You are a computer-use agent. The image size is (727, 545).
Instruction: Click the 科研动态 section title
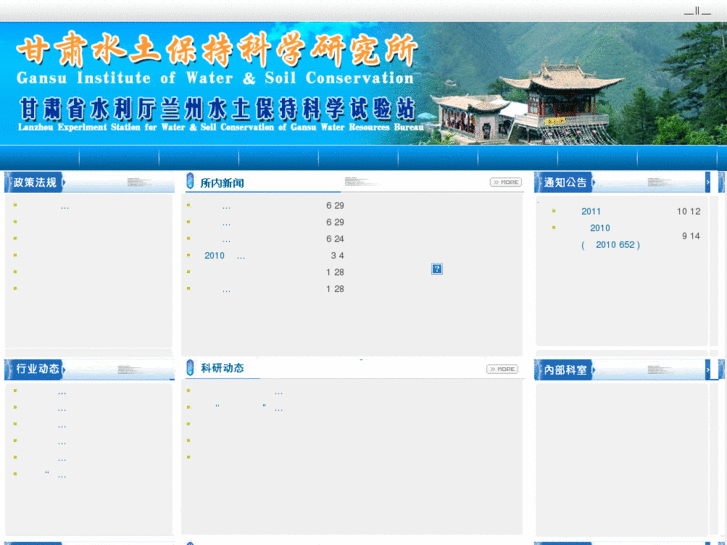(x=222, y=368)
